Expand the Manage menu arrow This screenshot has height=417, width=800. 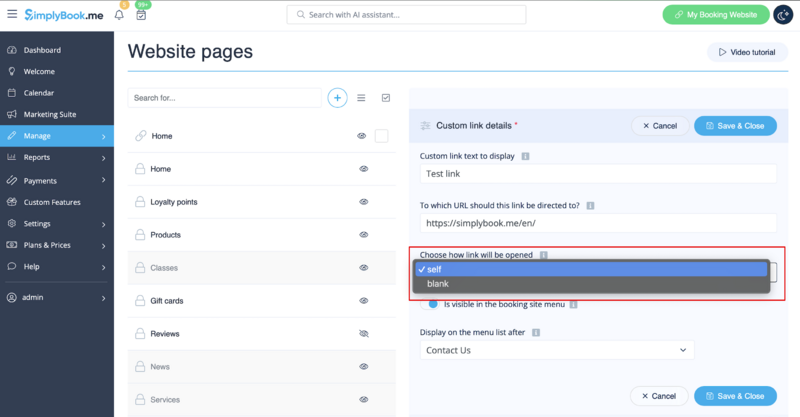[x=104, y=136]
